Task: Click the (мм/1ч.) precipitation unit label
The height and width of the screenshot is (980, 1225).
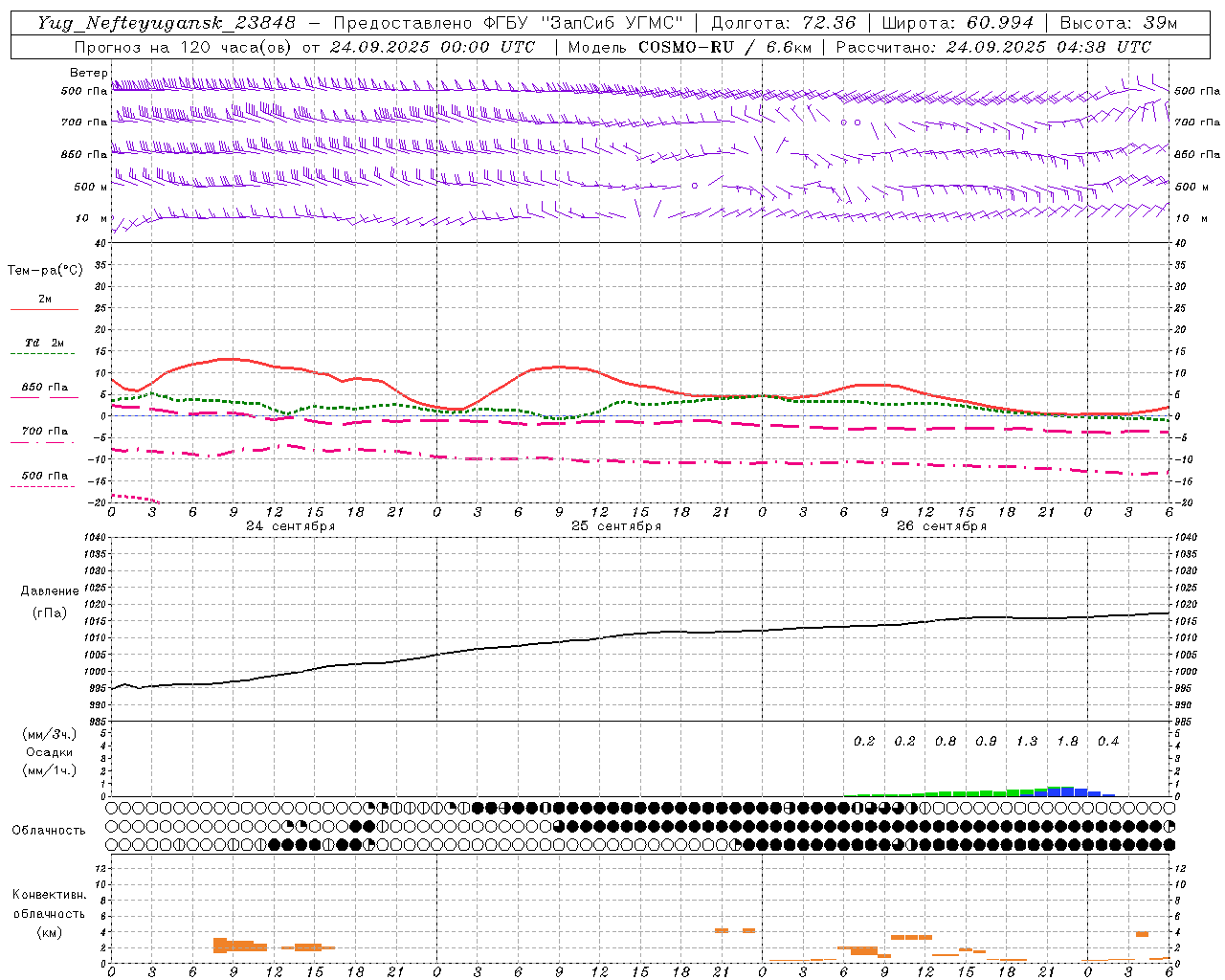Action: (x=49, y=770)
